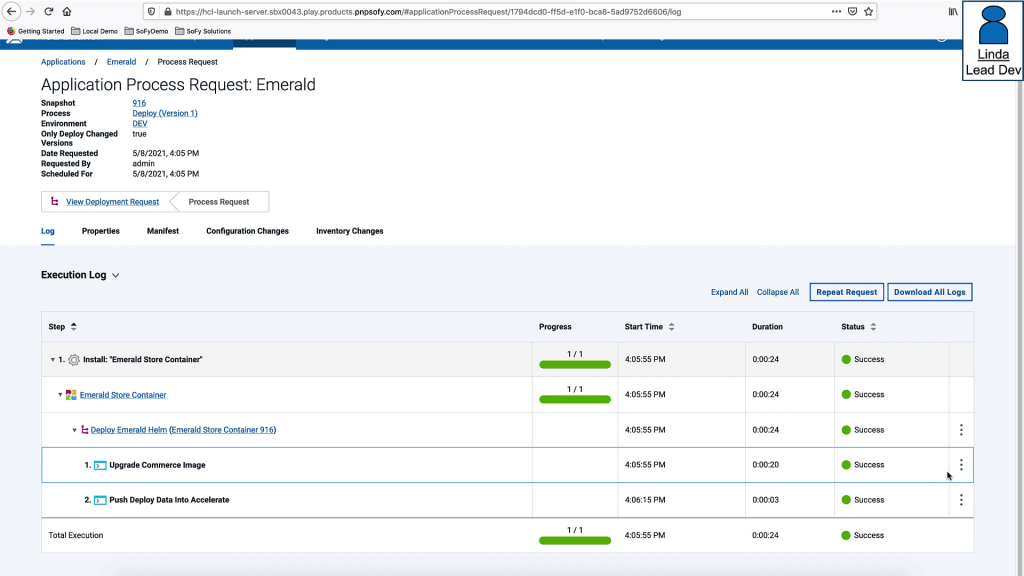Click the green Total Execution progress bar

574,540
